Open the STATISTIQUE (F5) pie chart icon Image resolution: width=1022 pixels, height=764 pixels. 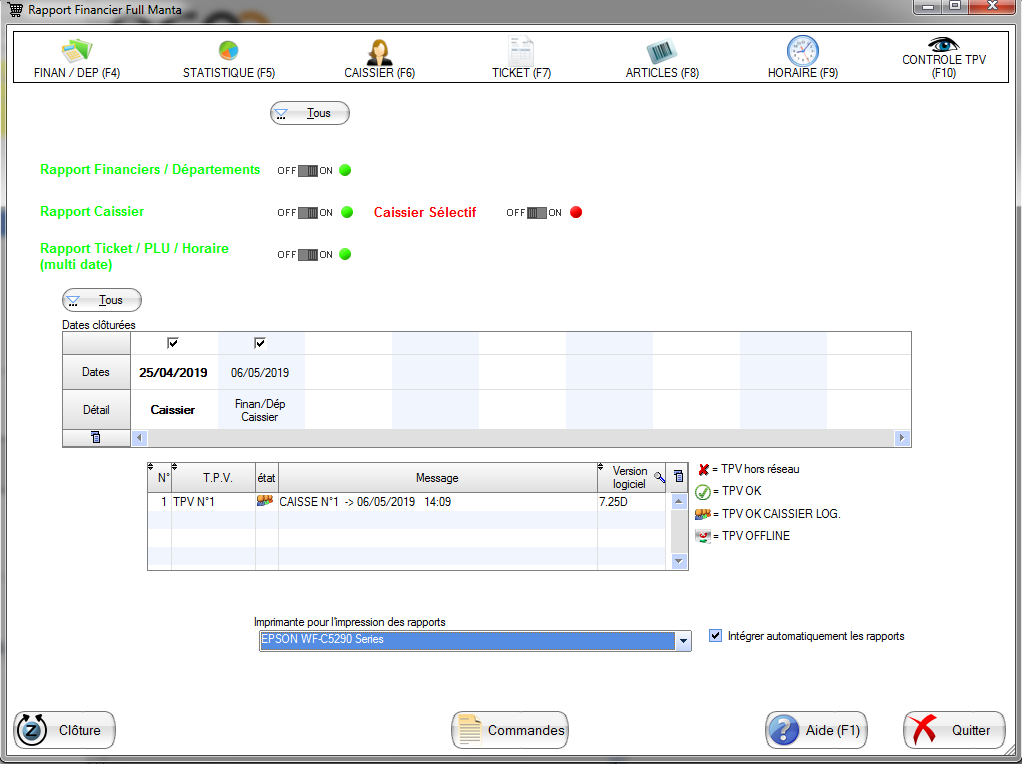(x=228, y=51)
